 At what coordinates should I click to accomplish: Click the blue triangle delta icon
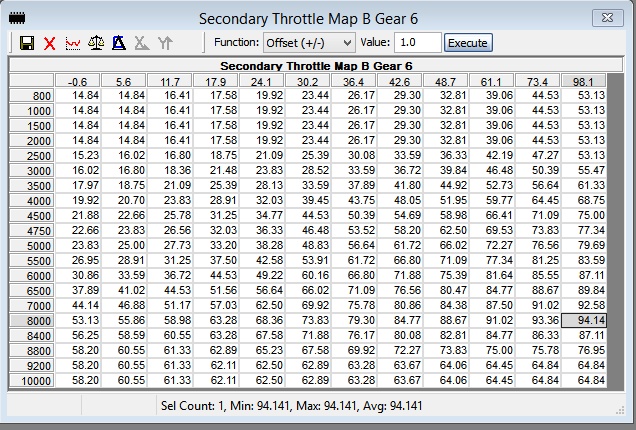tap(120, 44)
